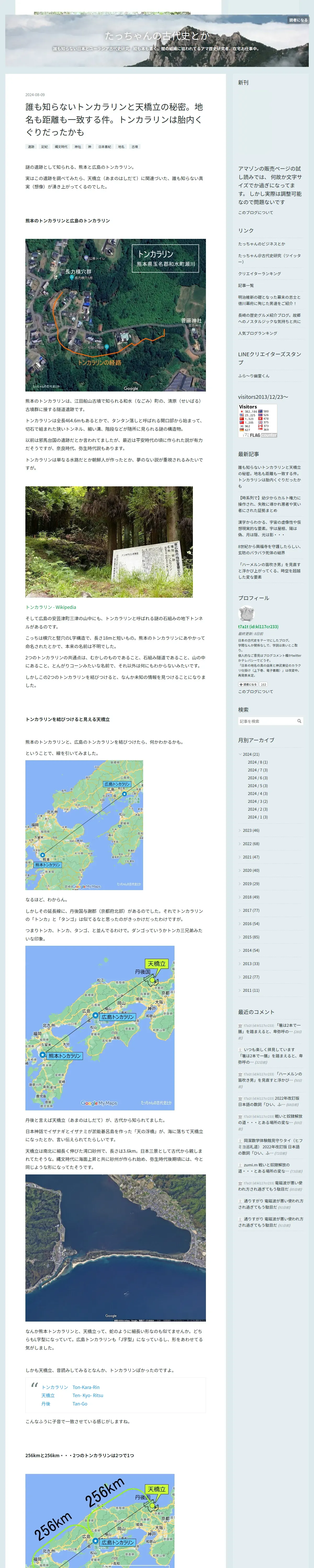Expand the 2012 (77) archive
This screenshot has height=1568, width=314.
(240, 977)
